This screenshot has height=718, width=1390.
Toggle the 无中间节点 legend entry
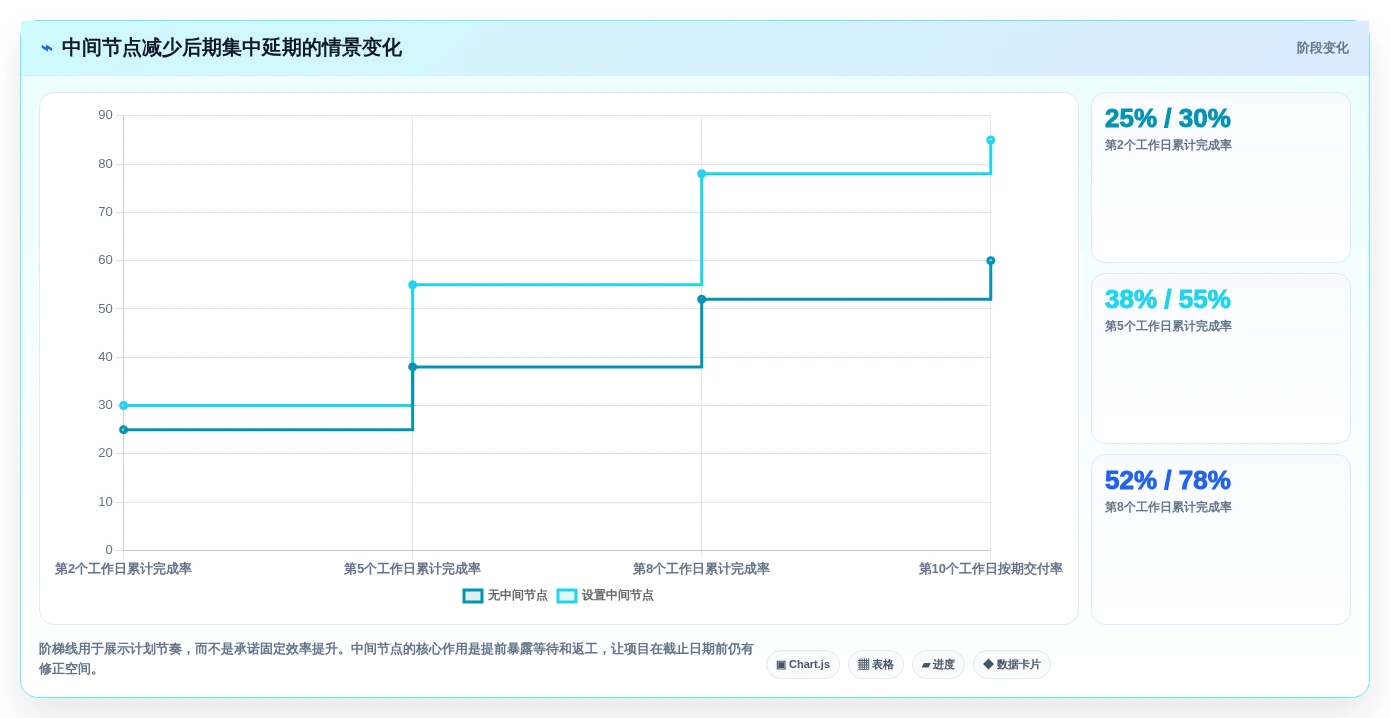[505, 595]
